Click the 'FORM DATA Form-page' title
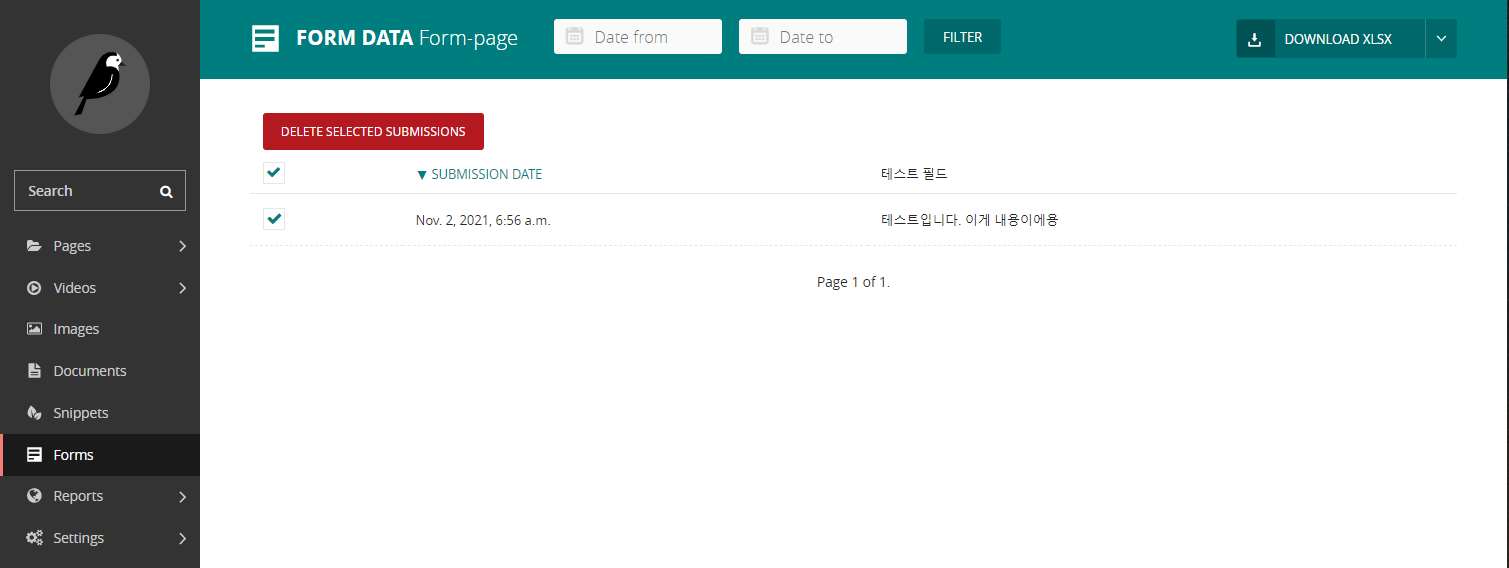Viewport: 1509px width, 568px height. pyautogui.click(x=407, y=39)
